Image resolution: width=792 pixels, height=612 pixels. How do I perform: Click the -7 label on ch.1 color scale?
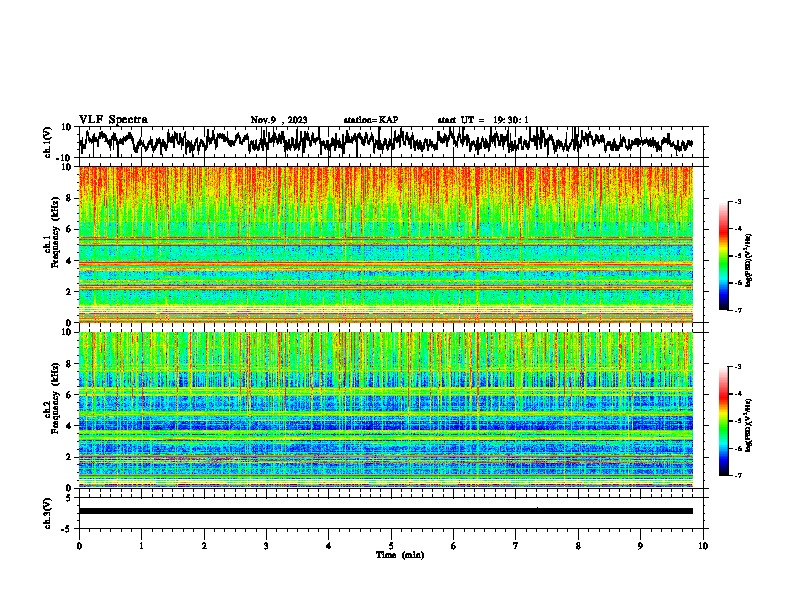[738, 310]
